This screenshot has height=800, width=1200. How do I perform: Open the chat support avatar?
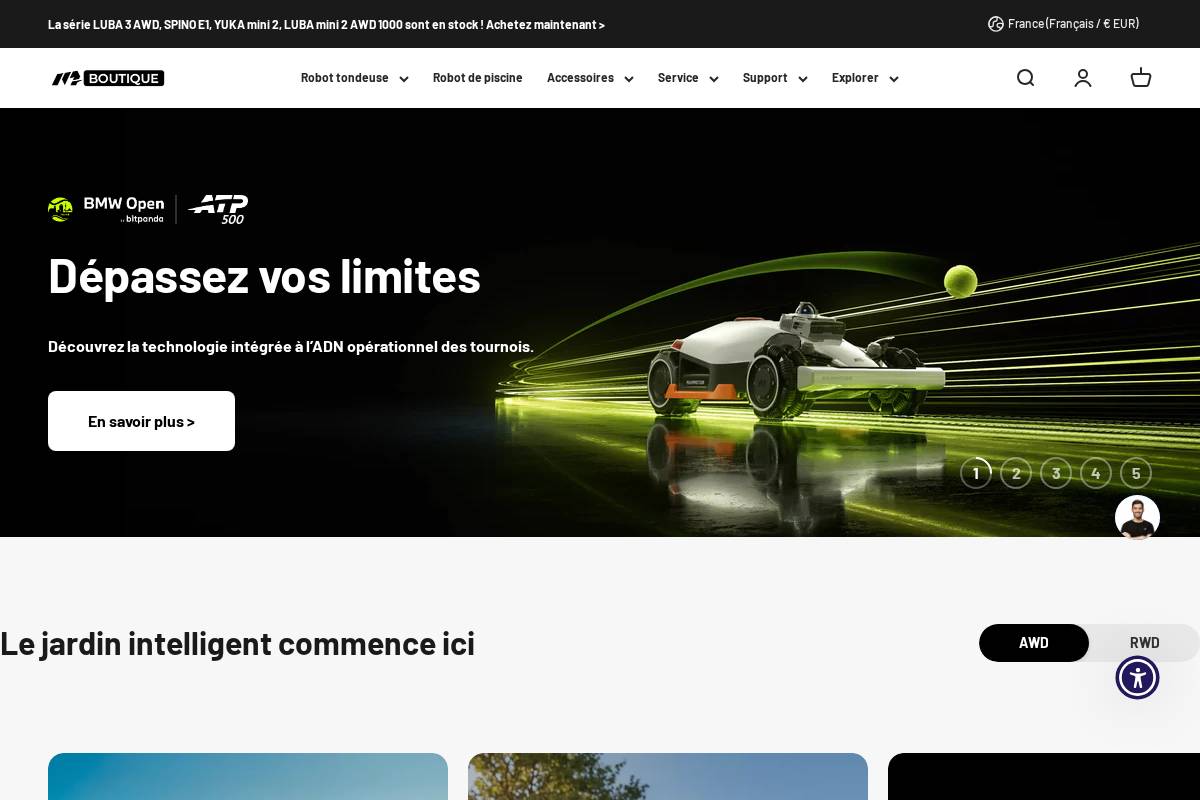tap(1137, 517)
